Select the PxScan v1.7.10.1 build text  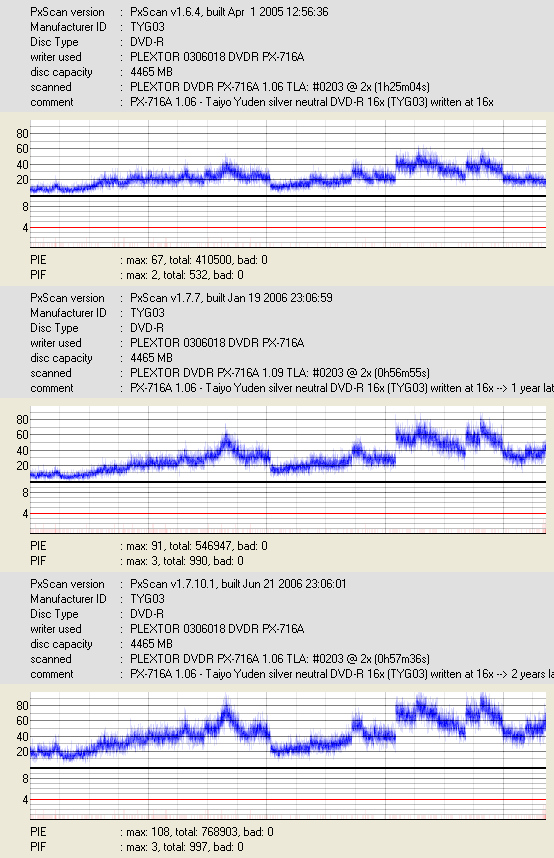[x=238, y=584]
